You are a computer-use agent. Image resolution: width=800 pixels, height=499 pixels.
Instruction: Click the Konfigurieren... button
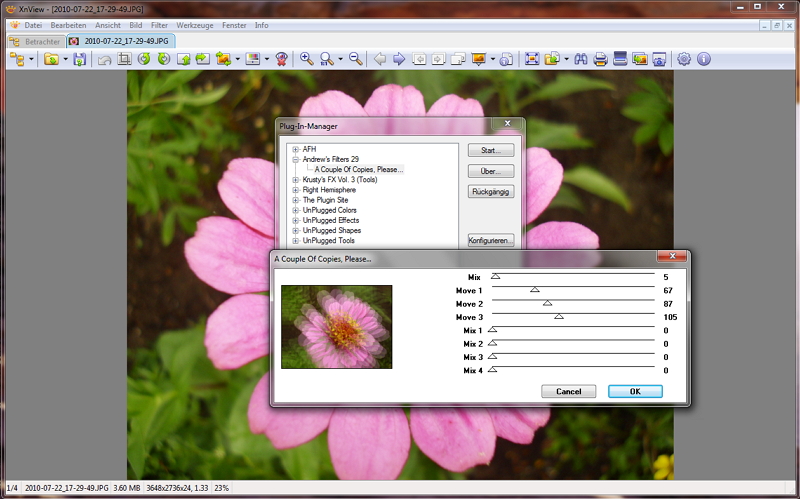[x=491, y=240]
